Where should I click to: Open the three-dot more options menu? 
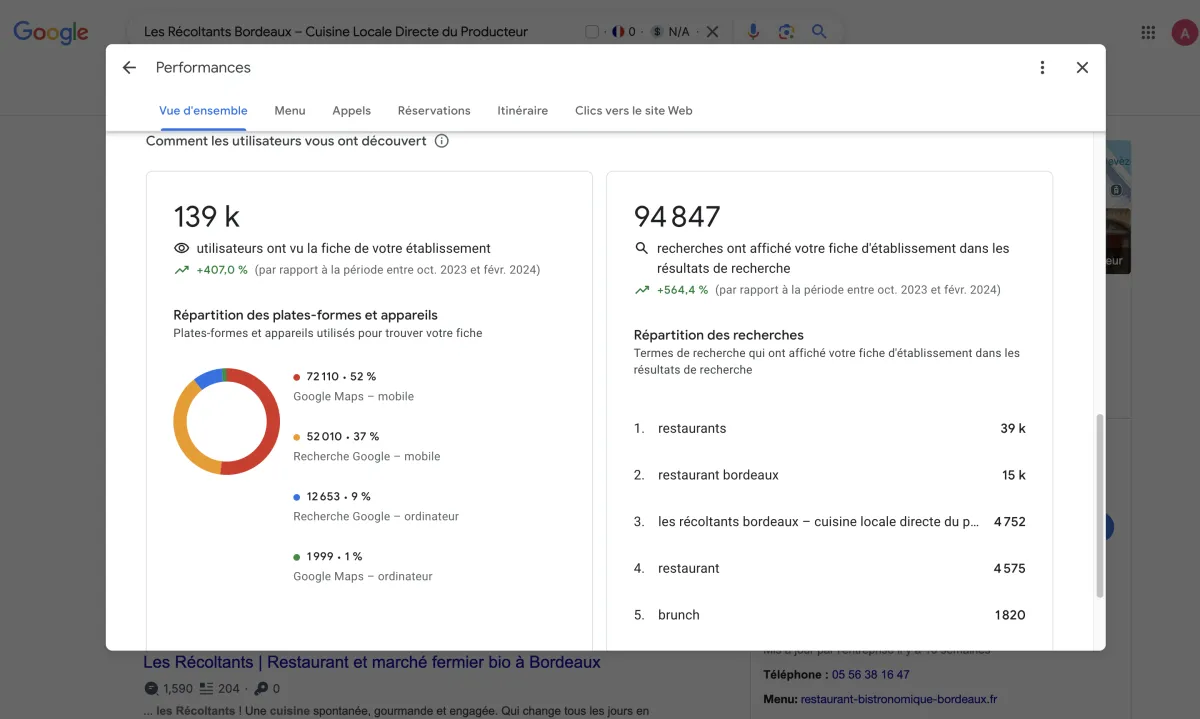tap(1042, 68)
